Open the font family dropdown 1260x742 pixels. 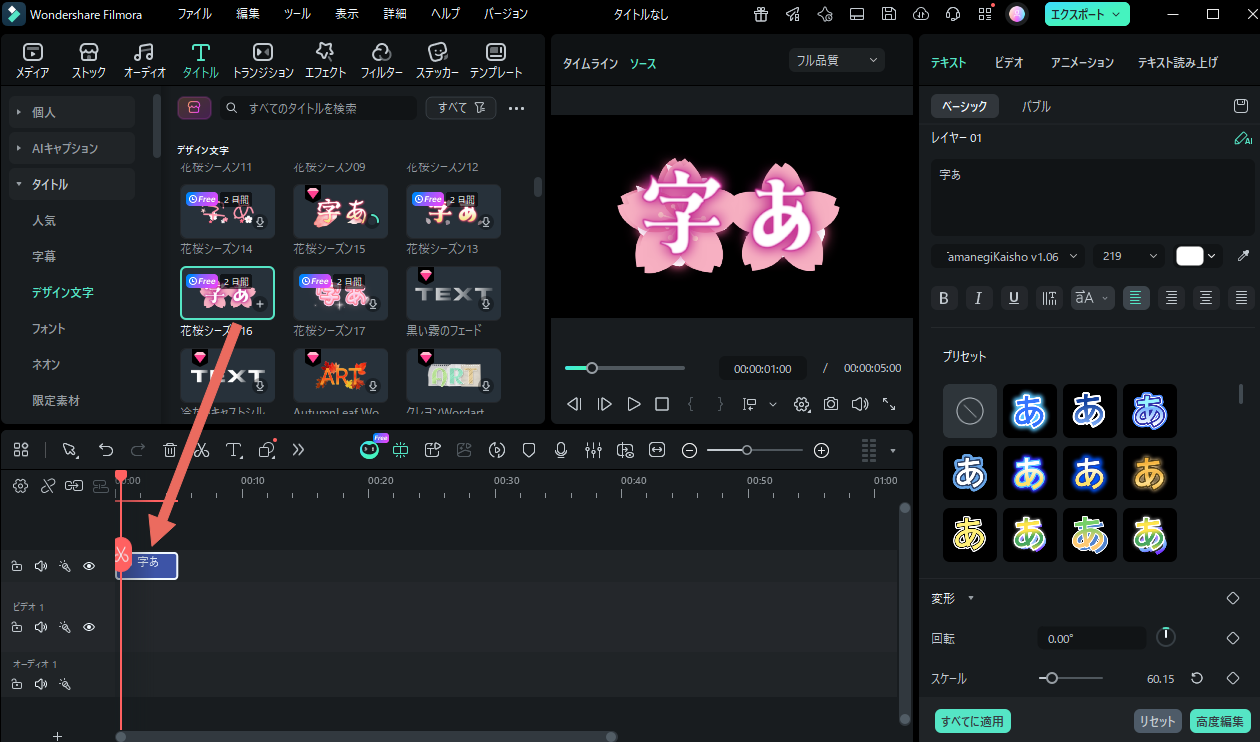1008,256
